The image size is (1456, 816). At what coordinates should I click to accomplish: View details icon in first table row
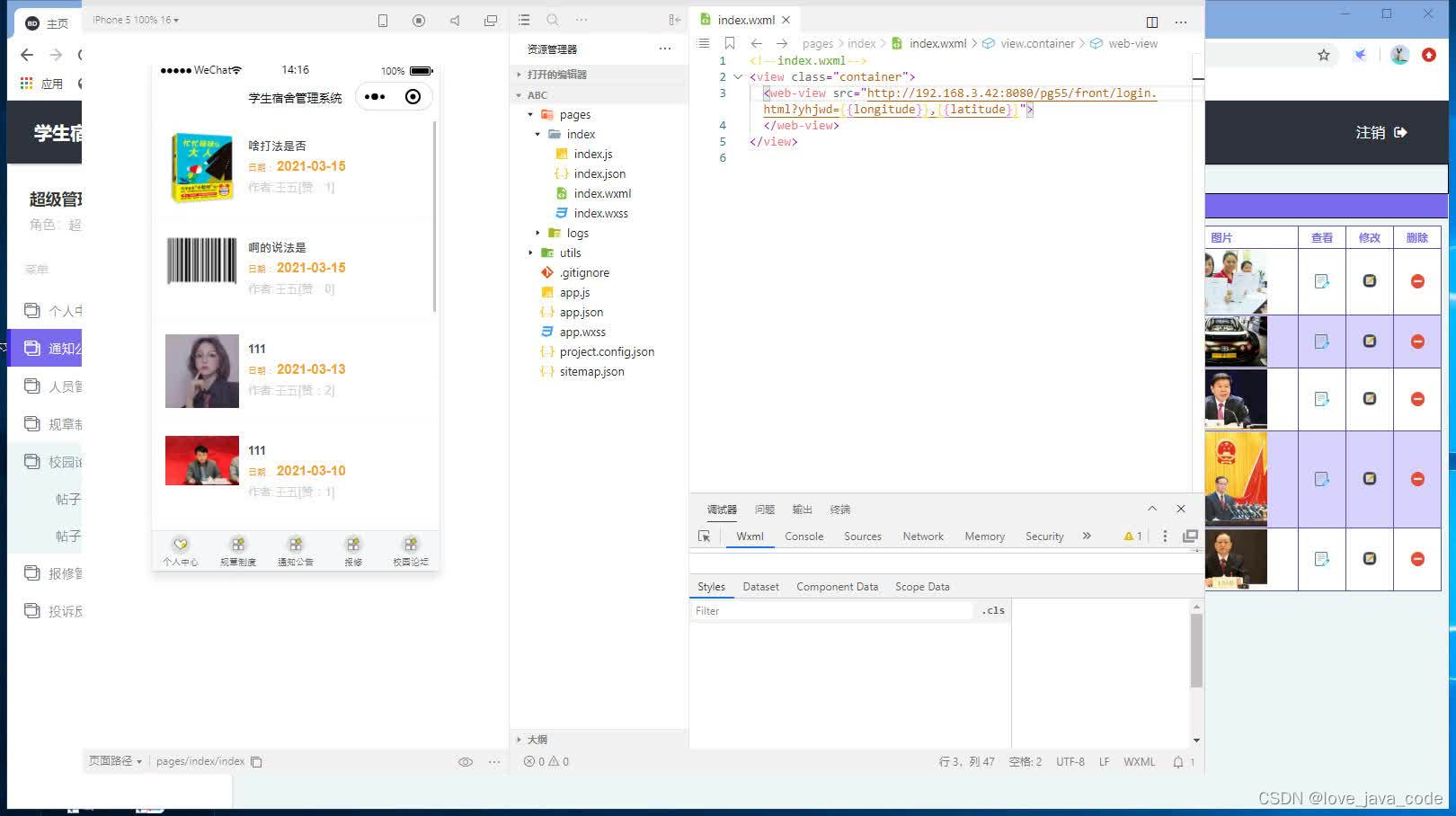[1322, 281]
